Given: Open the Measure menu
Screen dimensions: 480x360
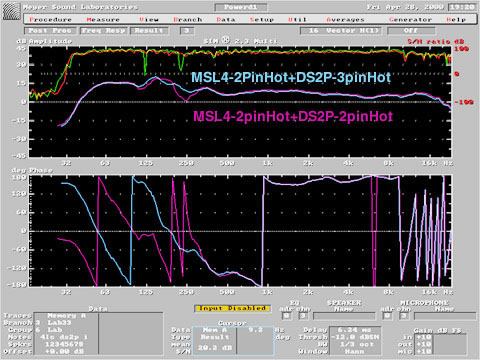Looking at the screenshot, I should pyautogui.click(x=103, y=20).
